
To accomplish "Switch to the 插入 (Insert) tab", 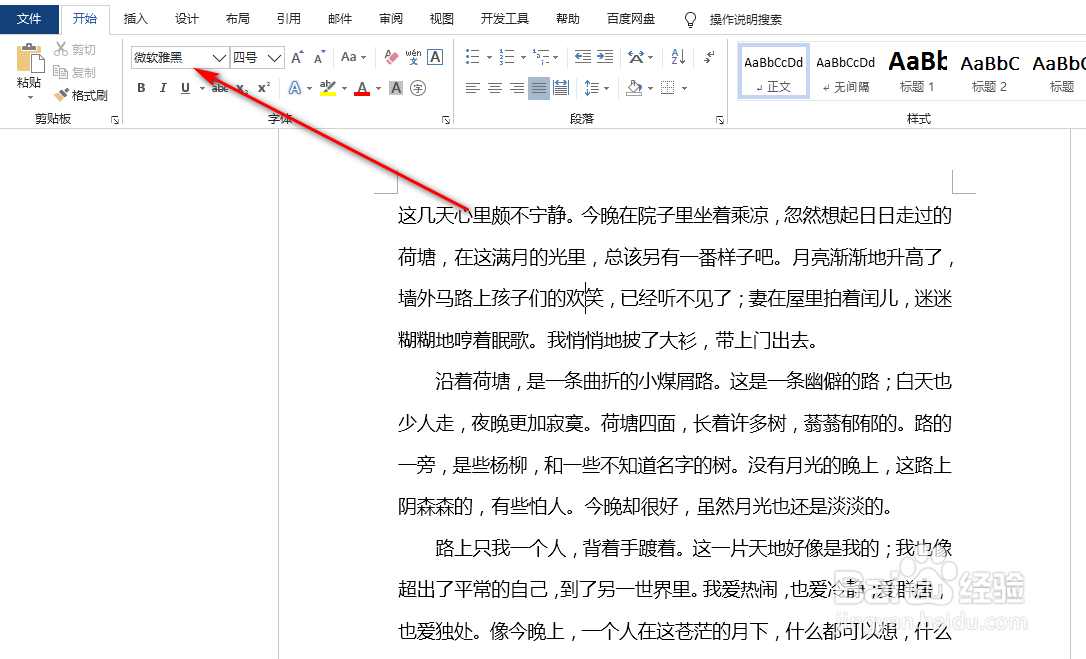I will tap(136, 19).
